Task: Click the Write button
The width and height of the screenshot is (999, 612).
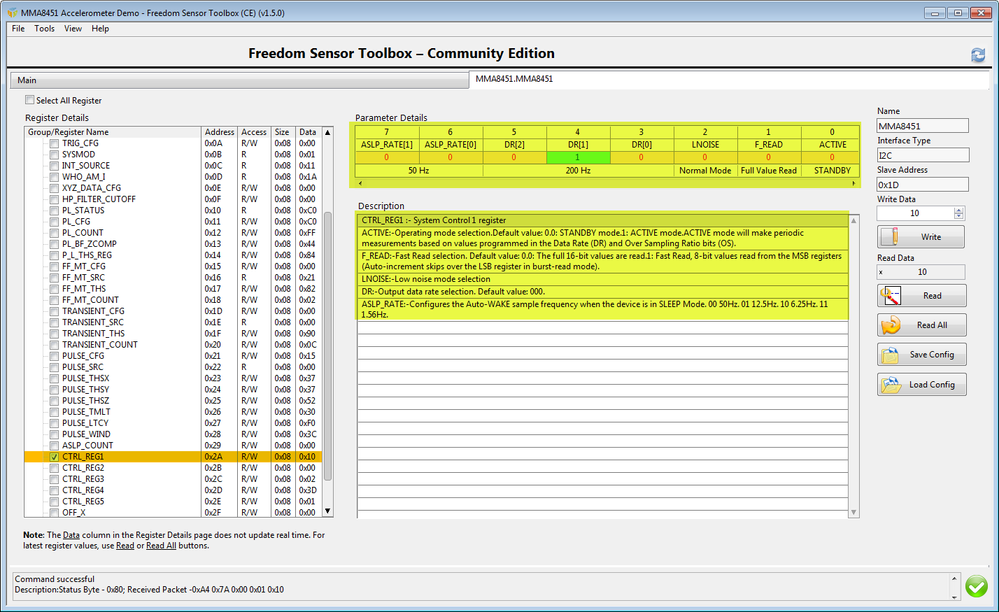Action: coord(921,237)
